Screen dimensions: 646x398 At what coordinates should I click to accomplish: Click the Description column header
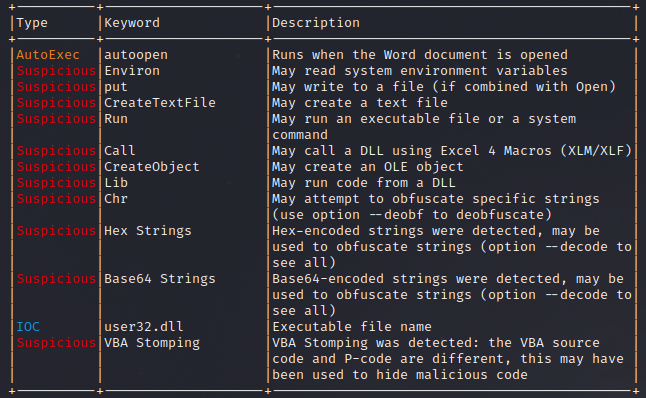pos(316,23)
